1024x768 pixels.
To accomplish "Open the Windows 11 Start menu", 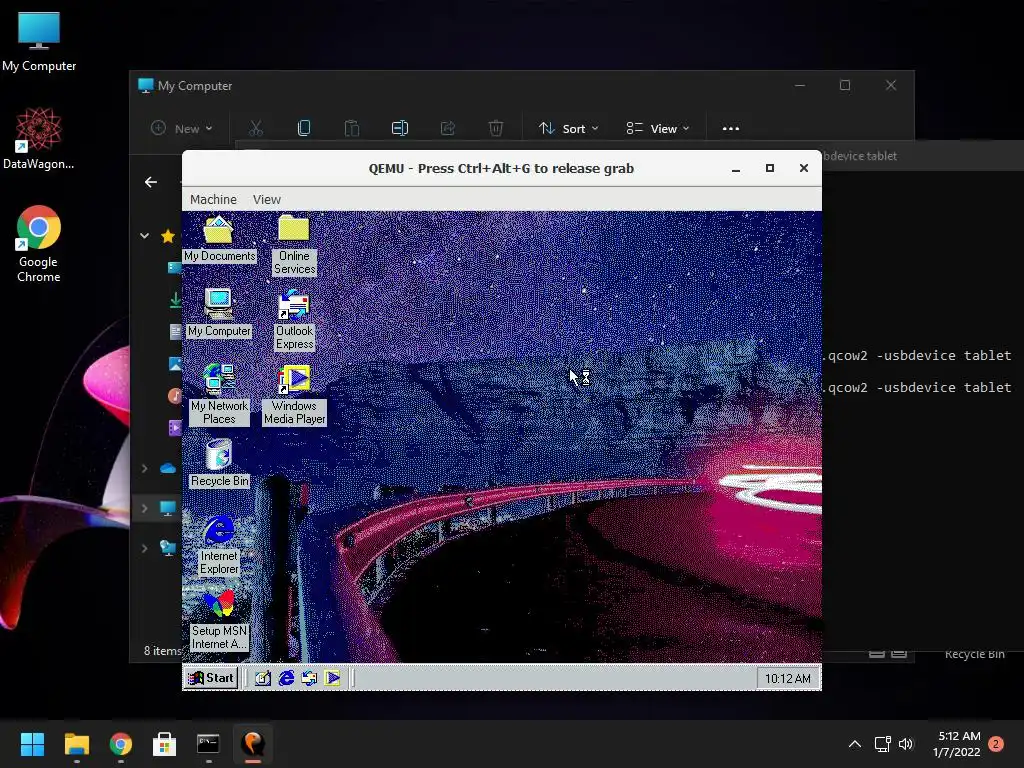I will 32,744.
